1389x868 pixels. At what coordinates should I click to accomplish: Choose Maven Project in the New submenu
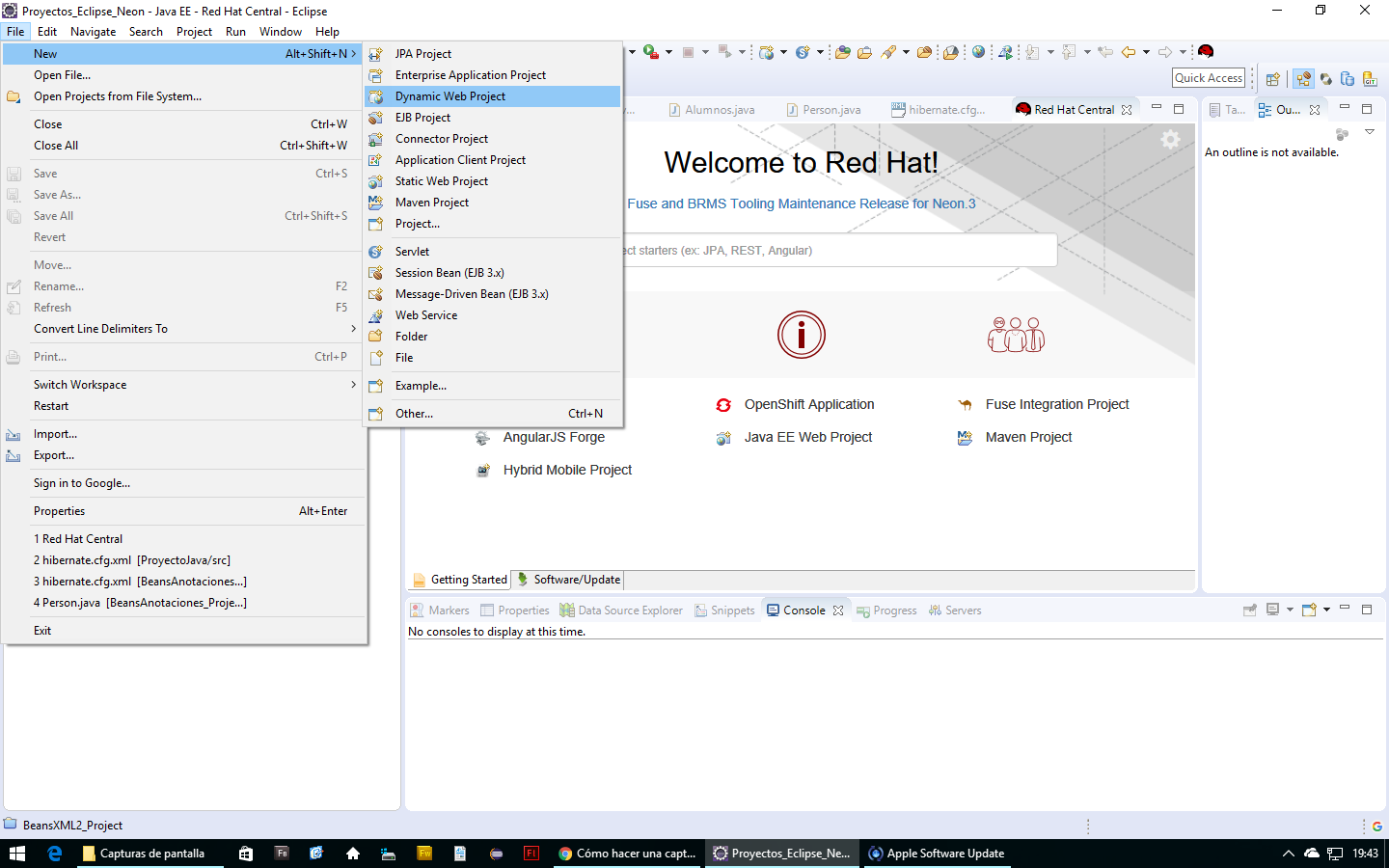[493, 203]
